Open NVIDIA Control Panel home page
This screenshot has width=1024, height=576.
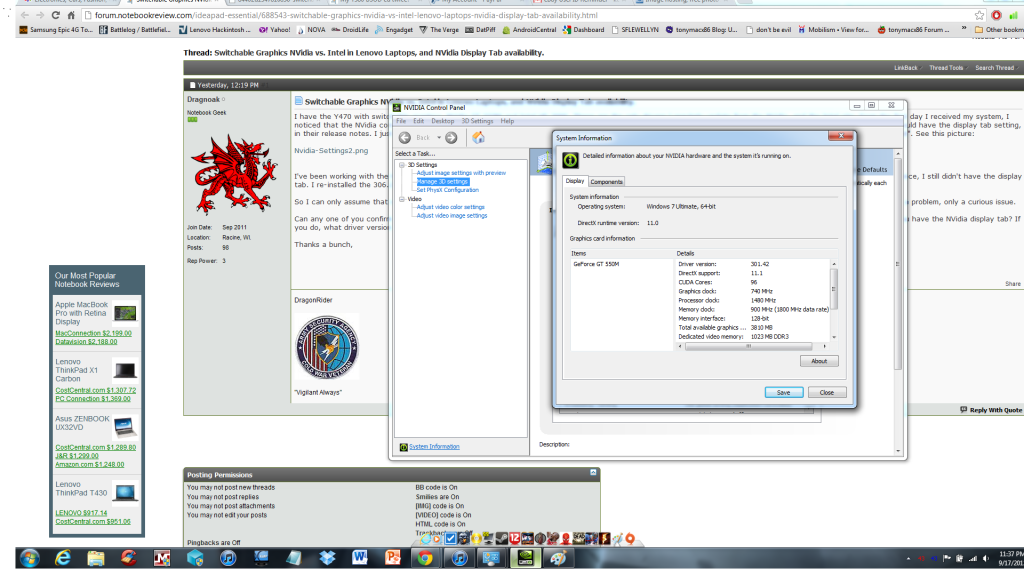click(479, 137)
